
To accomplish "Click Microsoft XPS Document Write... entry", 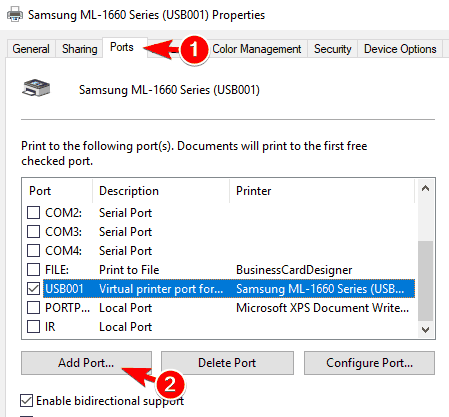I will pos(322,308).
